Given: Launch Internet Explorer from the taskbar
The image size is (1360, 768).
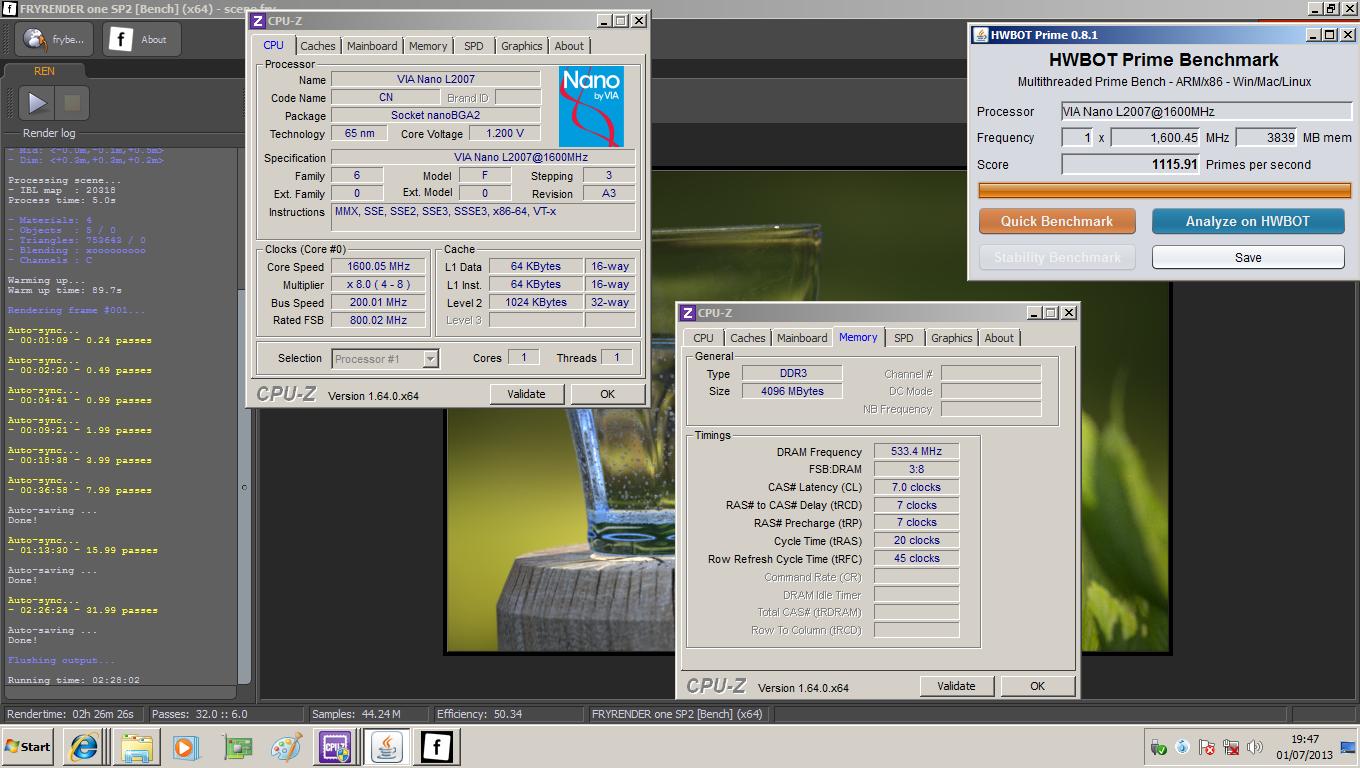Looking at the screenshot, I should tap(84, 747).
